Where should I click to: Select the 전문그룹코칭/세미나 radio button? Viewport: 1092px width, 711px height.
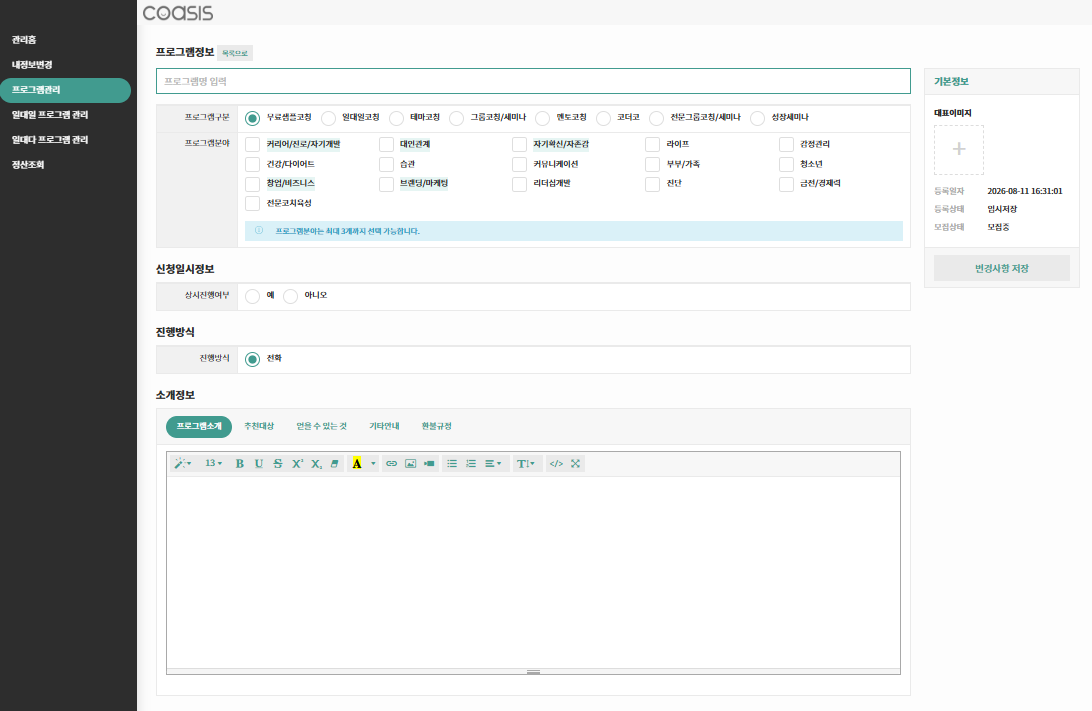[x=657, y=118]
